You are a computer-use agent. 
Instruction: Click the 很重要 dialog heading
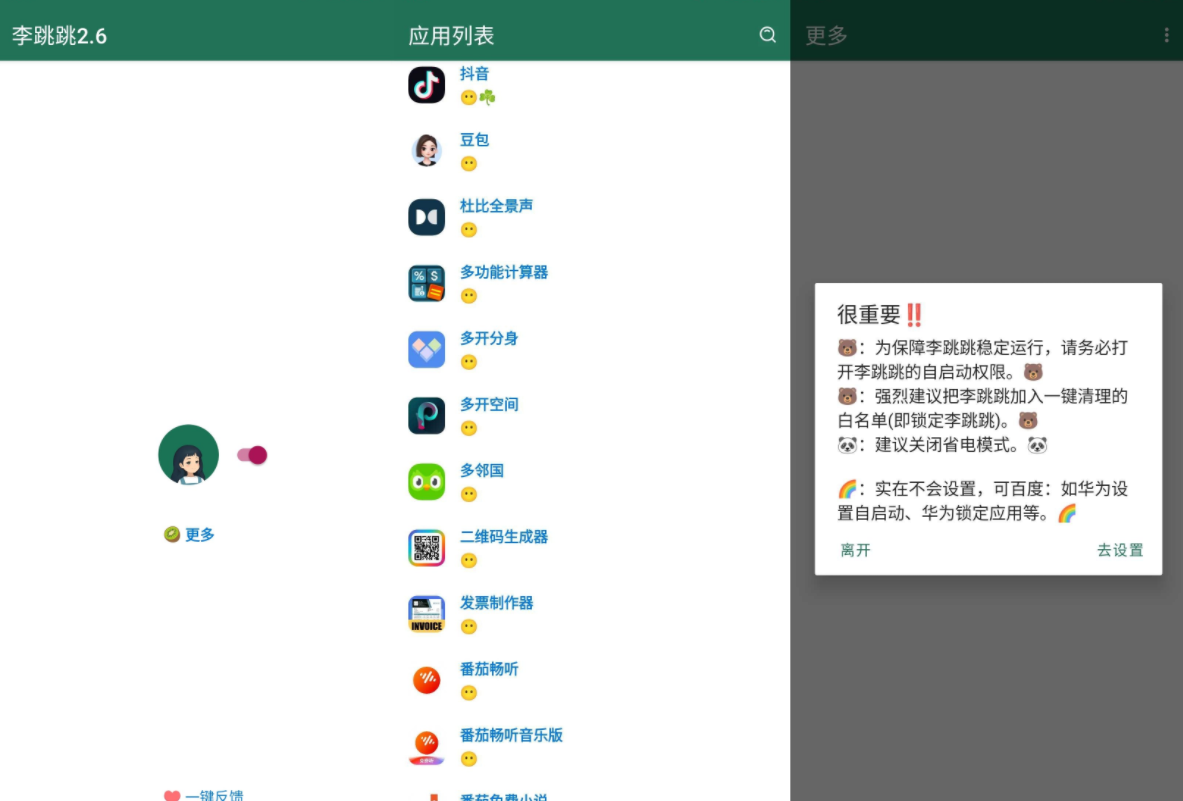pyautogui.click(x=880, y=314)
